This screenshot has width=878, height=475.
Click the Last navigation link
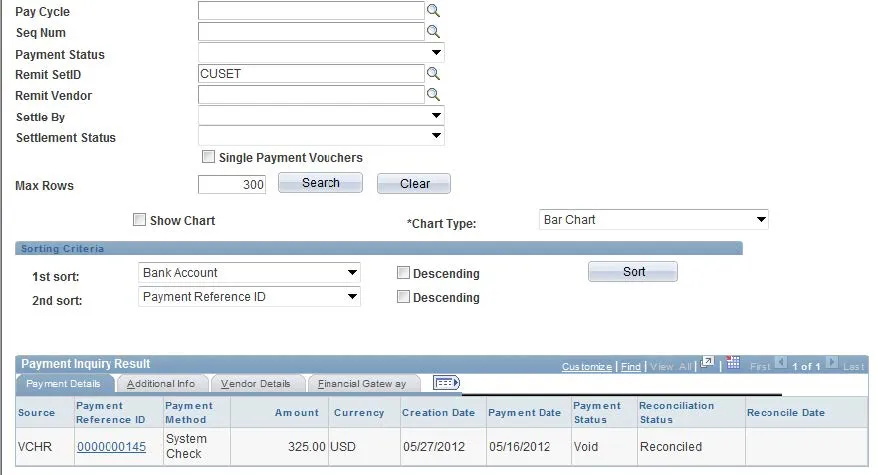coord(853,366)
